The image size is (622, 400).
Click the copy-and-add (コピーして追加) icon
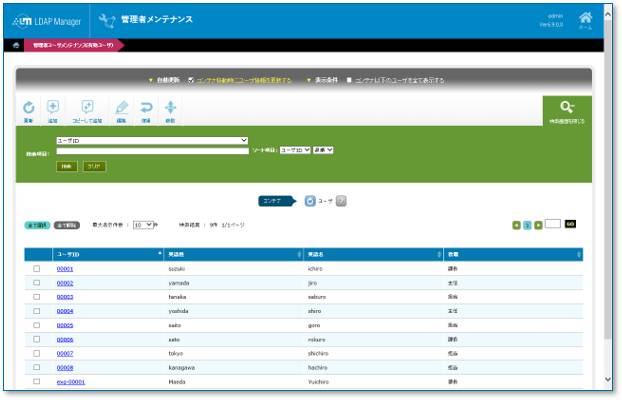point(87,108)
